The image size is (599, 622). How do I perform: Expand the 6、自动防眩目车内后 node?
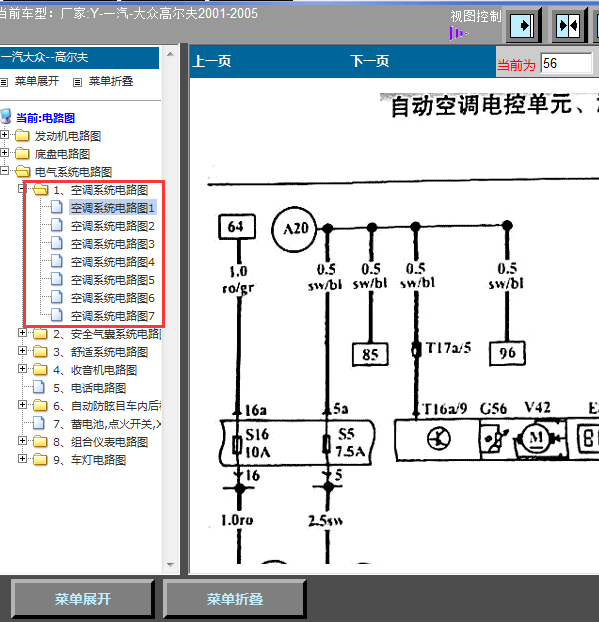click(22, 405)
